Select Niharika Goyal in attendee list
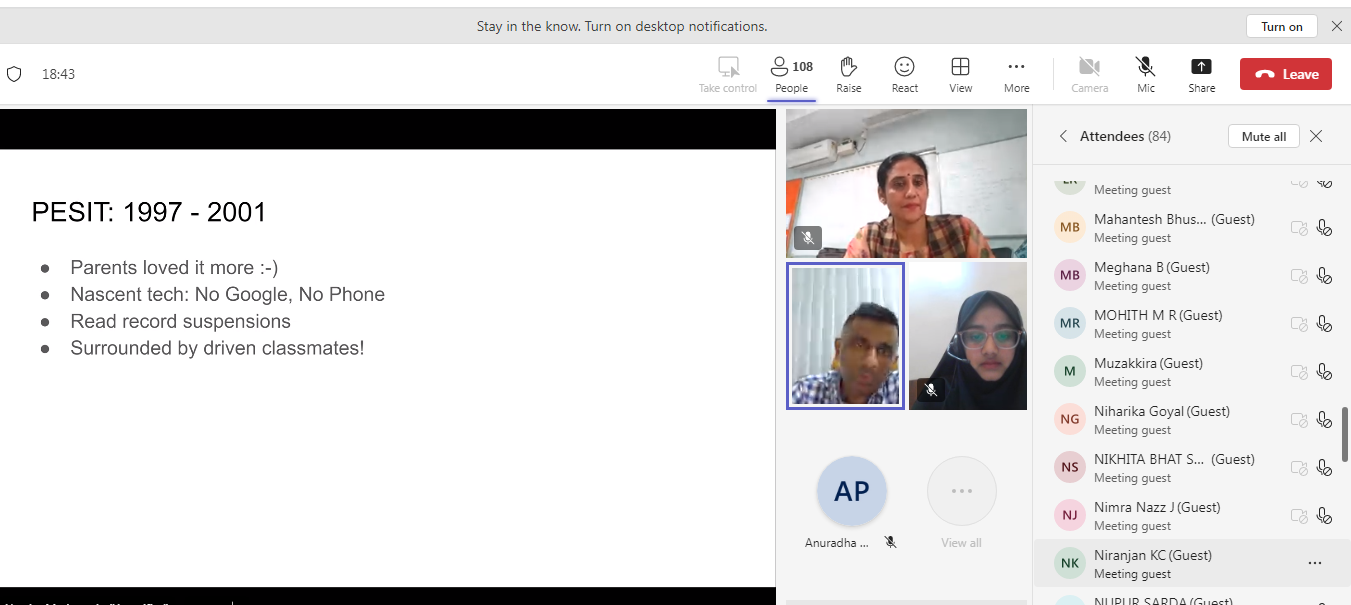Screen dimensions: 1351x605 pos(1161,412)
